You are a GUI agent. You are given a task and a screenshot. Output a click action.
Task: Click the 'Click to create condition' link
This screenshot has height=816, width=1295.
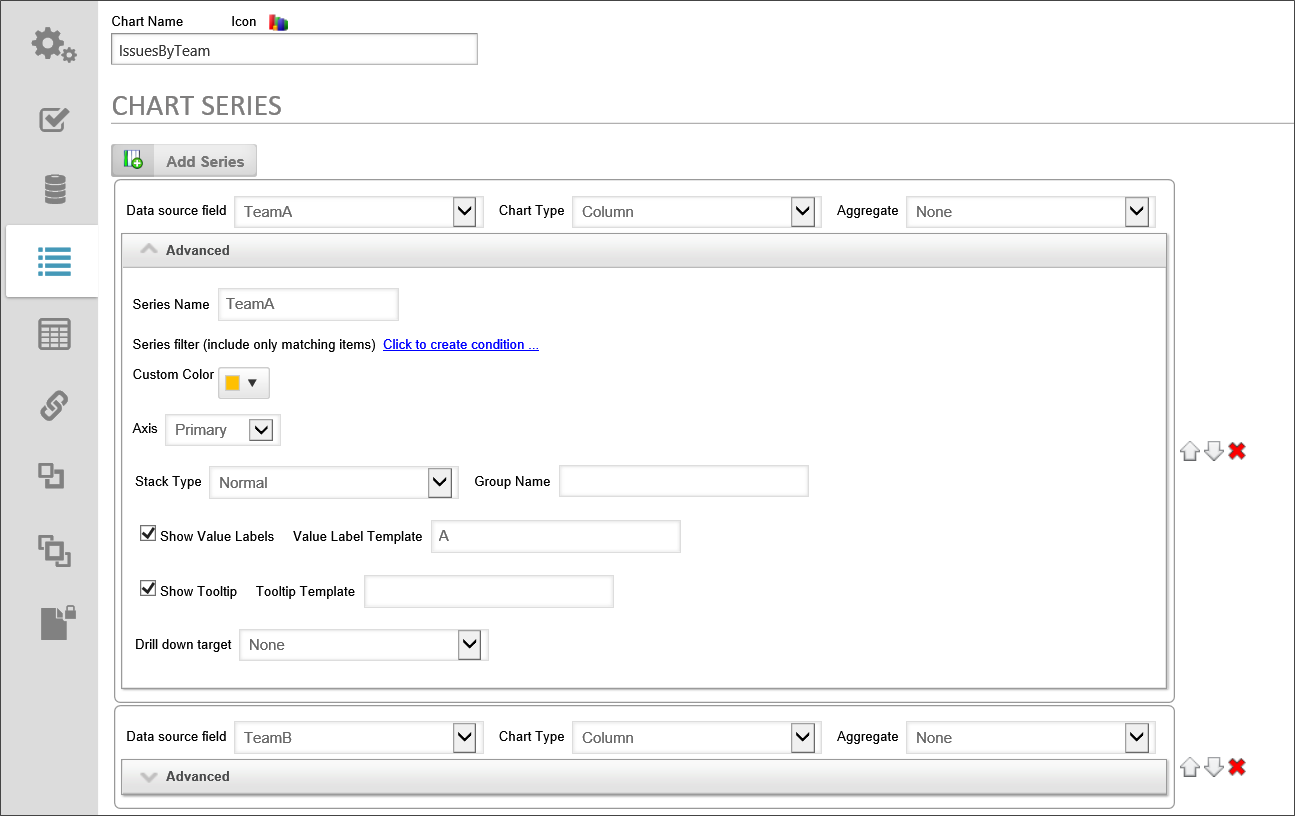click(x=460, y=344)
